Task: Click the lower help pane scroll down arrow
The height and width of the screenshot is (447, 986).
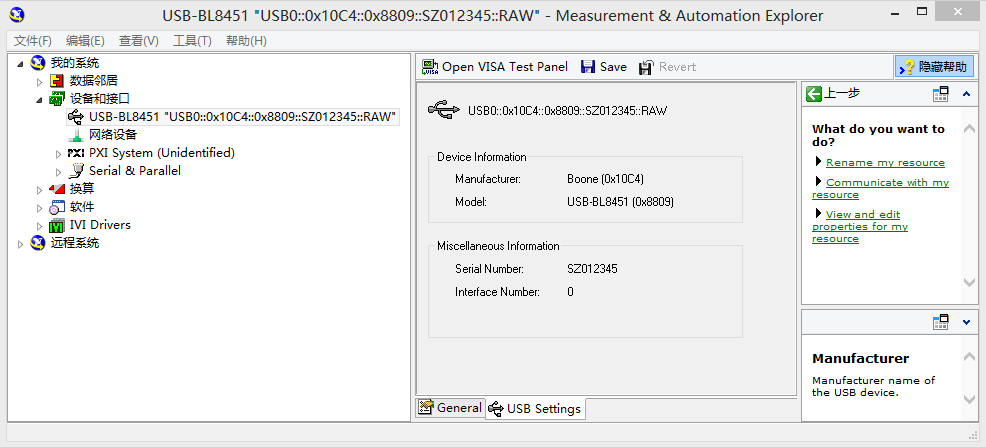Action: pos(970,399)
